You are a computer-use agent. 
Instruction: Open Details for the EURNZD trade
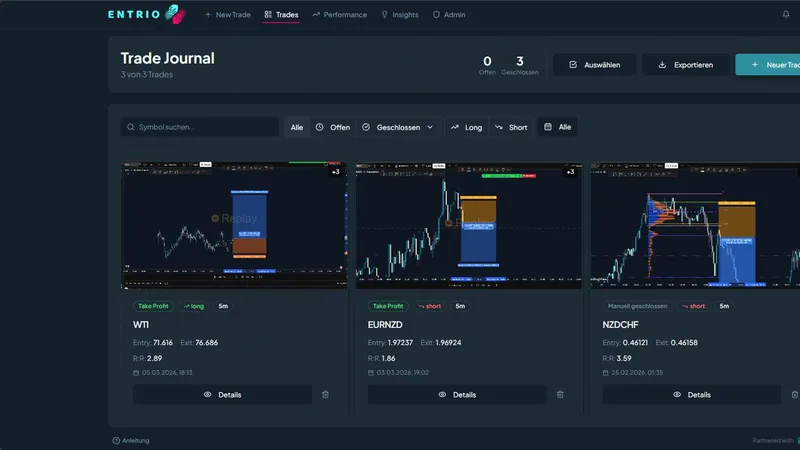click(x=457, y=394)
